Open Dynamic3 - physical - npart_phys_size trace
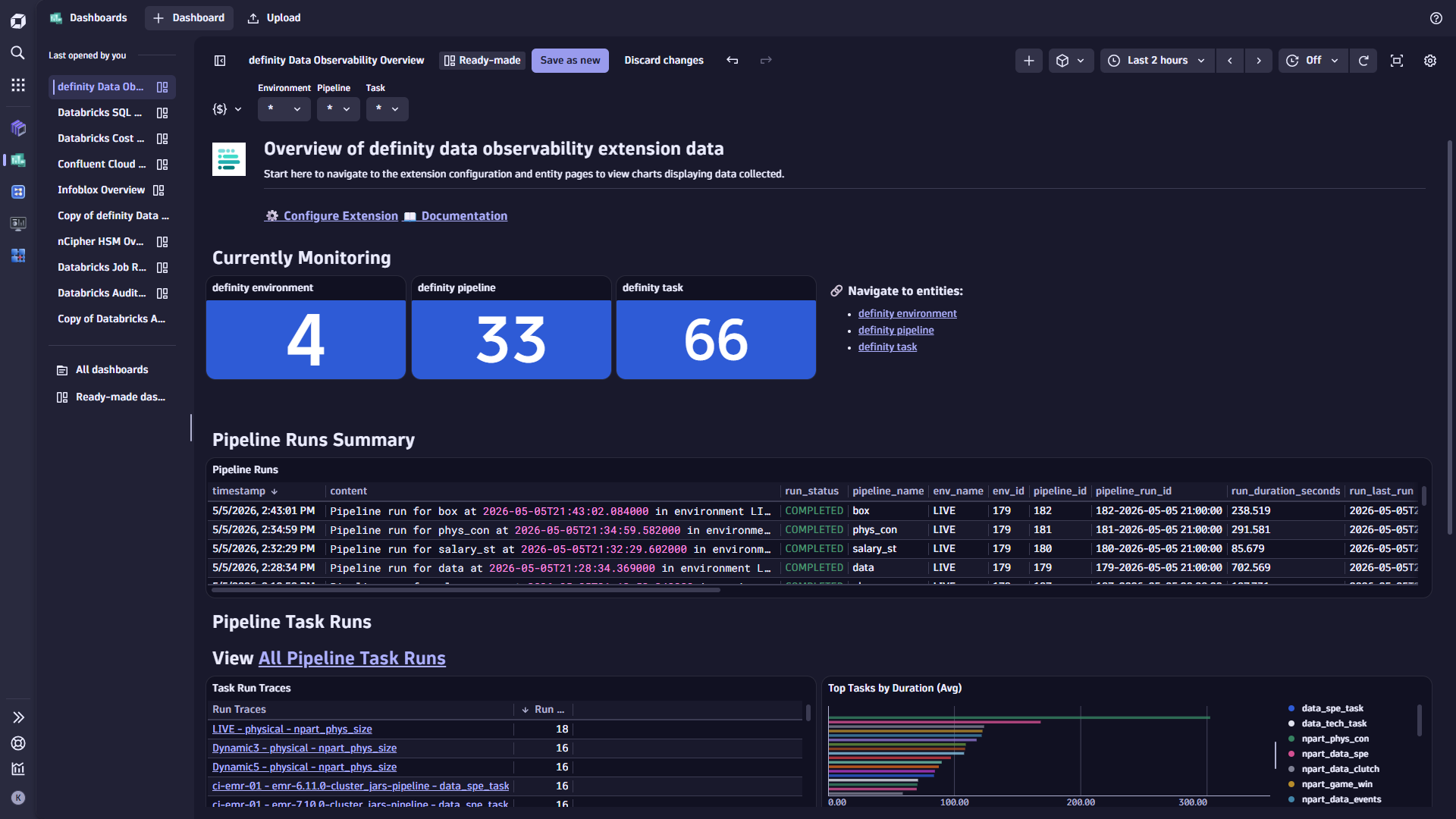Screen dimensions: 1456x819 304,748
